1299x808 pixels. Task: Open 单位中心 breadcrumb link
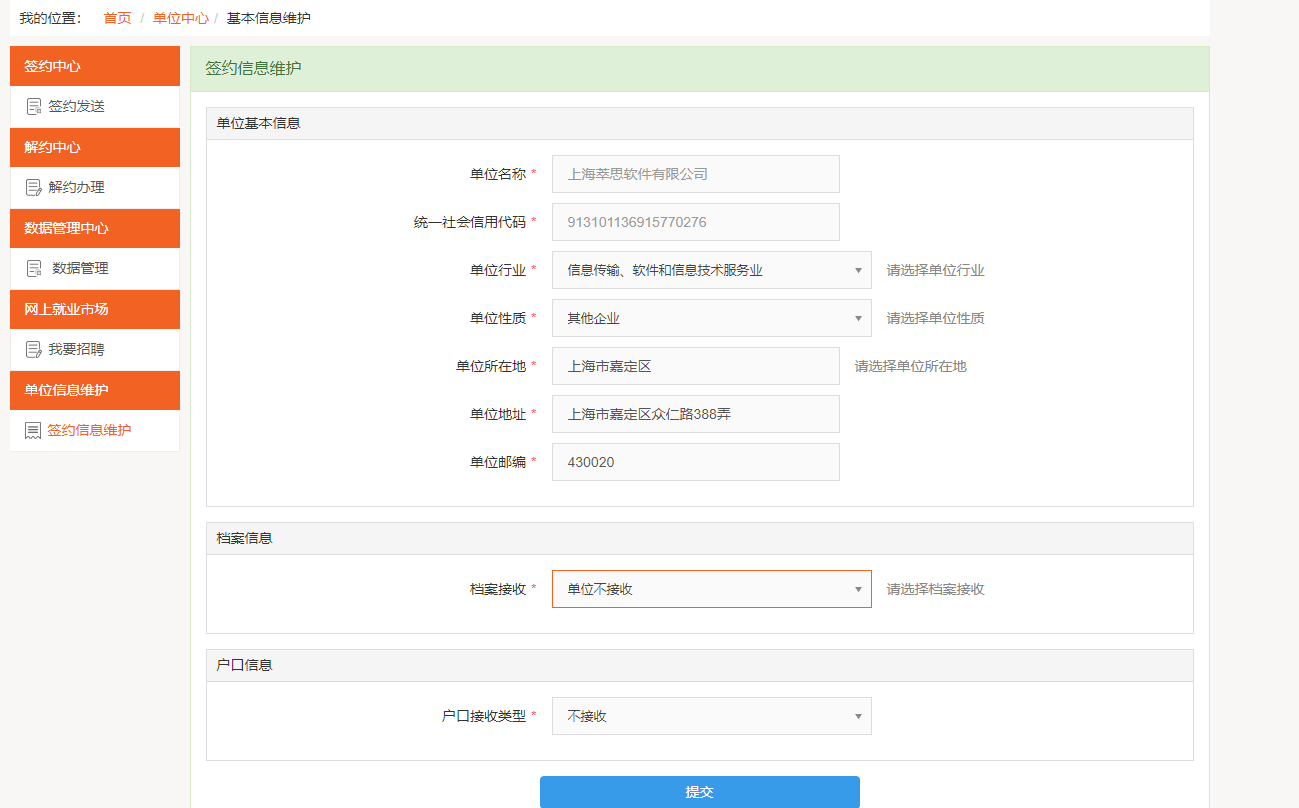point(180,18)
